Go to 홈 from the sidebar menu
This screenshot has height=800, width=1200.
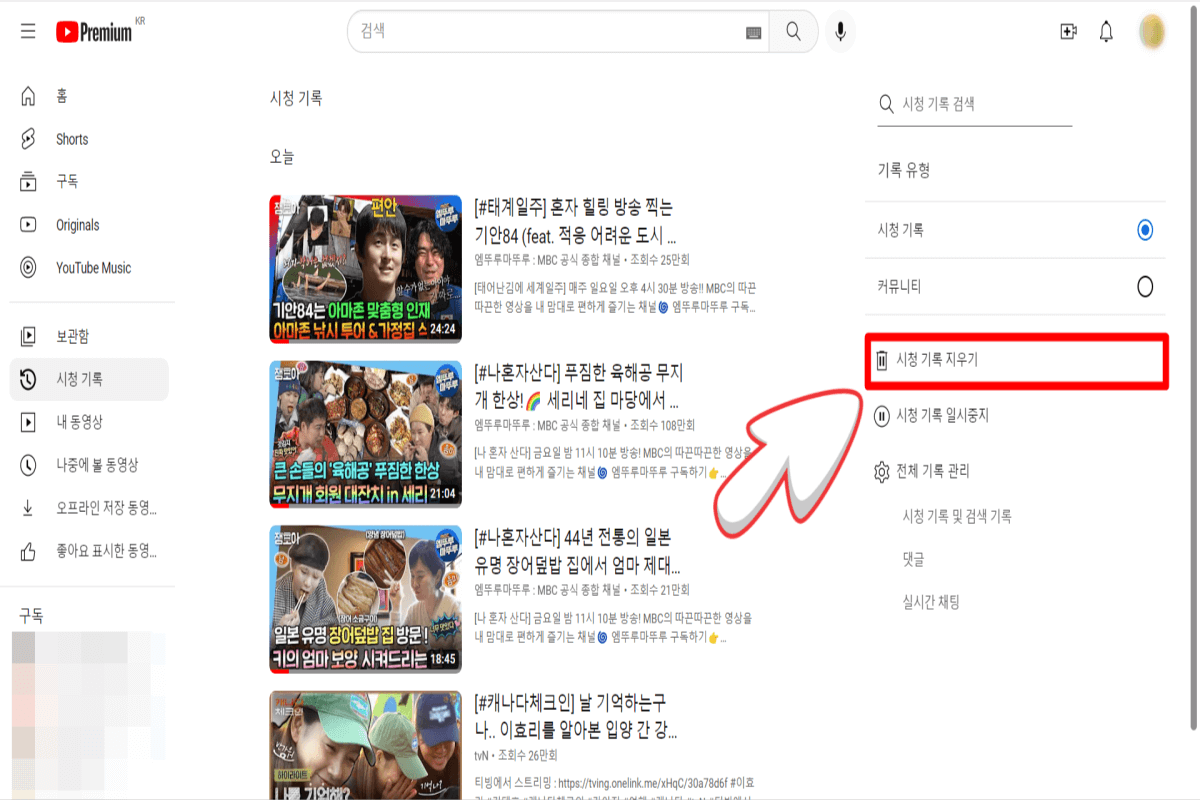60,96
